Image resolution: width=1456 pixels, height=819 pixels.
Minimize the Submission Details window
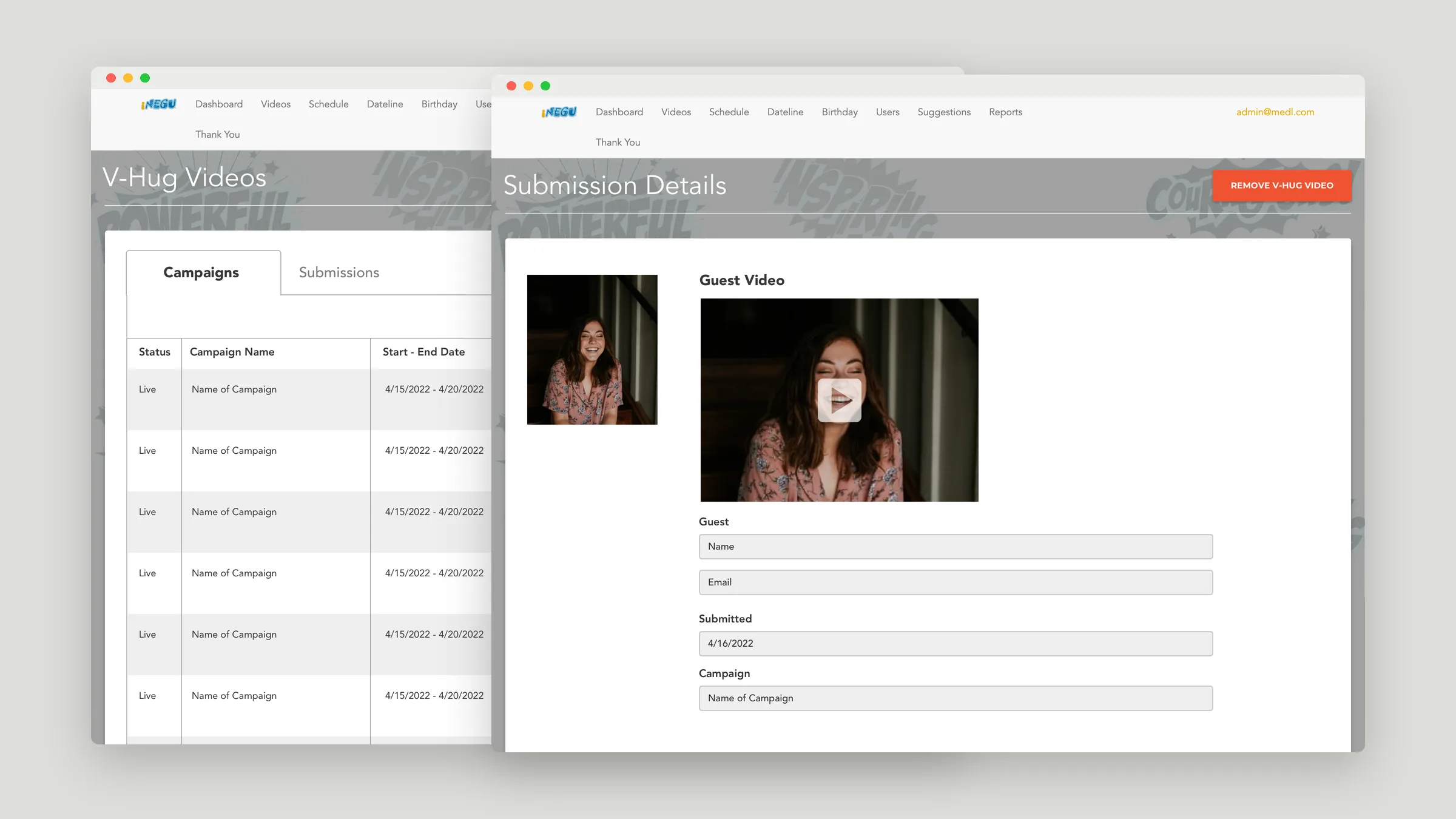pyautogui.click(x=528, y=86)
